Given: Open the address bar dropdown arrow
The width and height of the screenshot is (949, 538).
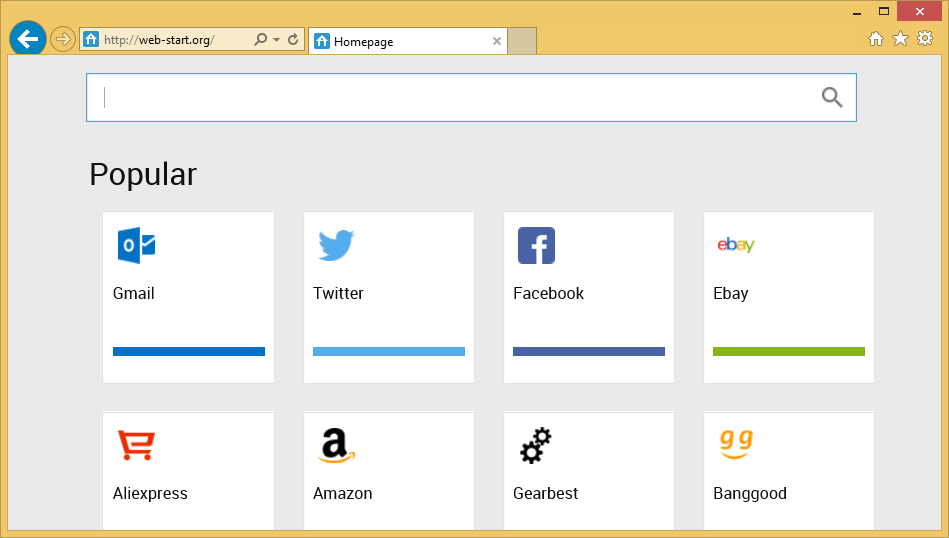Looking at the screenshot, I should [277, 40].
